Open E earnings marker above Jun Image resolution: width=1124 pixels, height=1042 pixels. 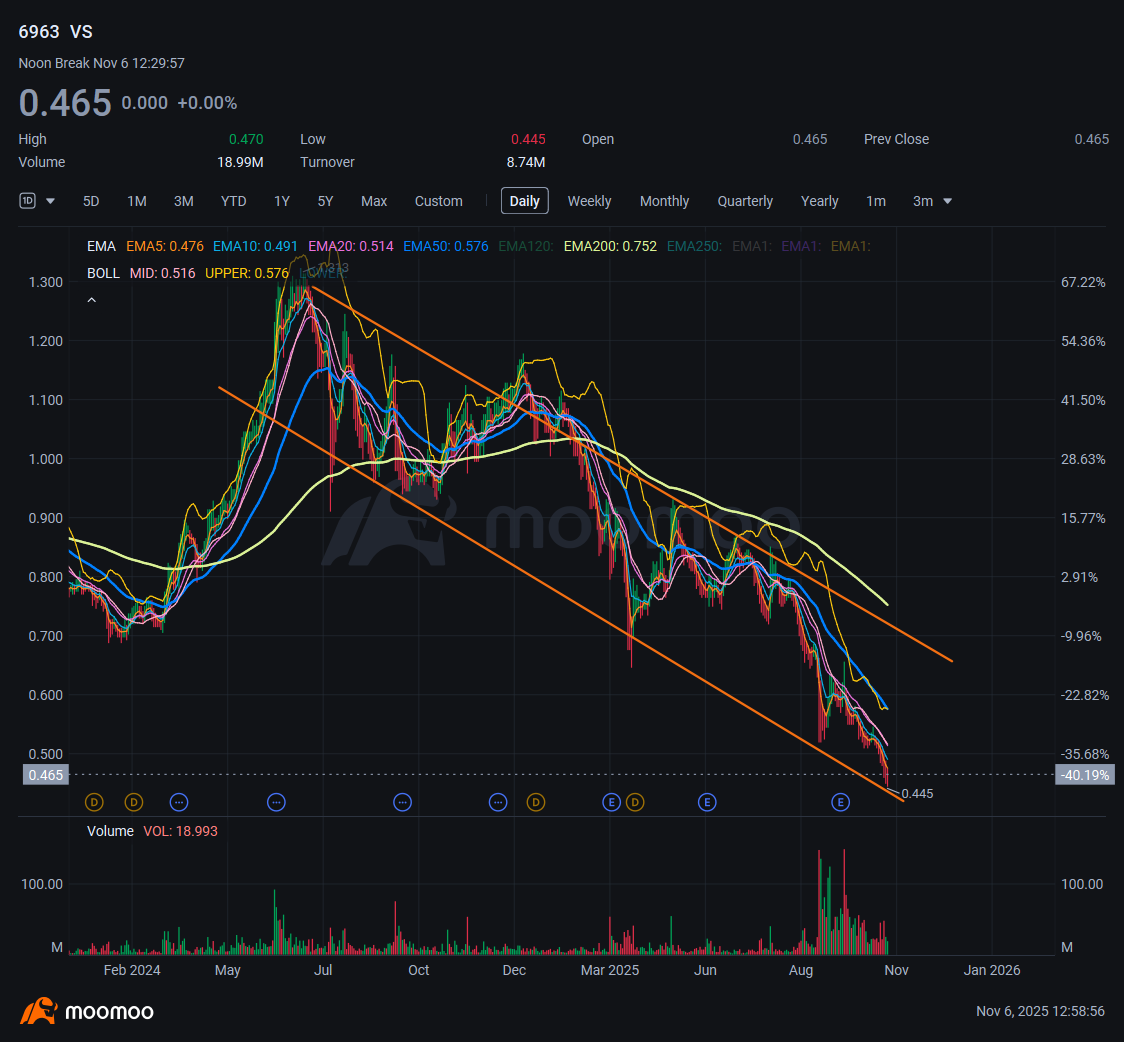(x=708, y=803)
